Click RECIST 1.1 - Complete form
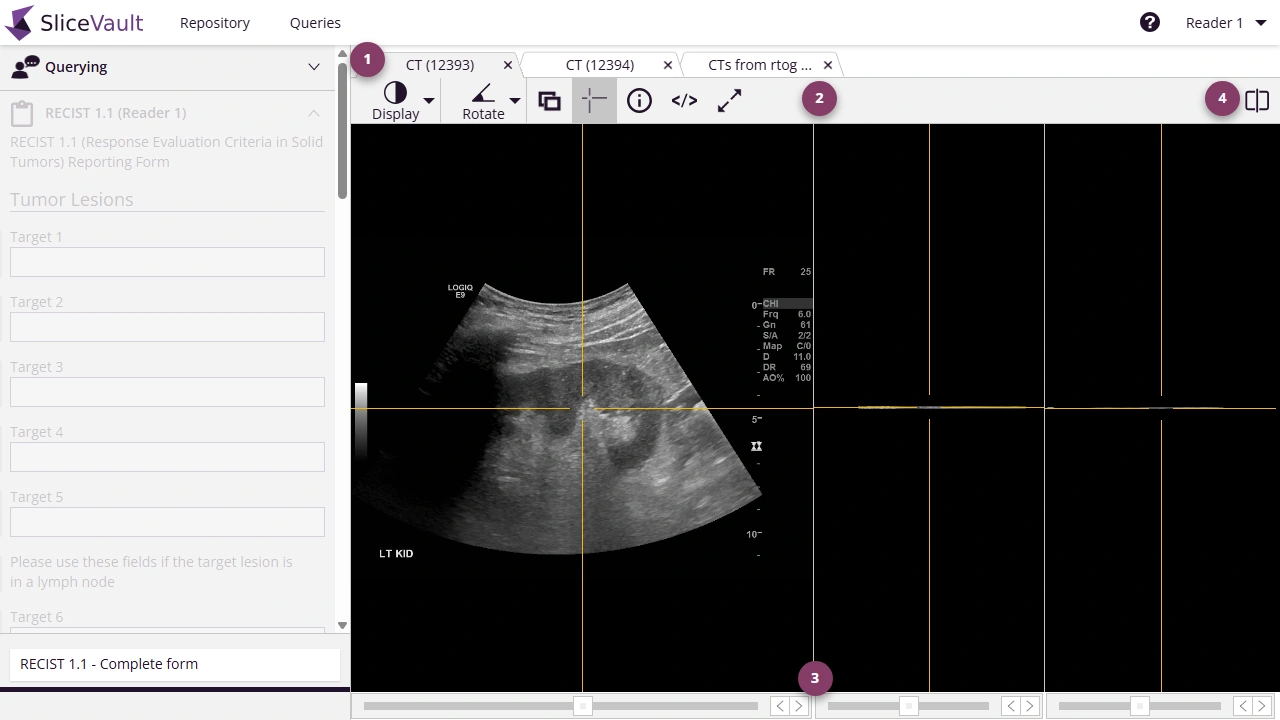This screenshot has height=720, width=1280. 174,663
